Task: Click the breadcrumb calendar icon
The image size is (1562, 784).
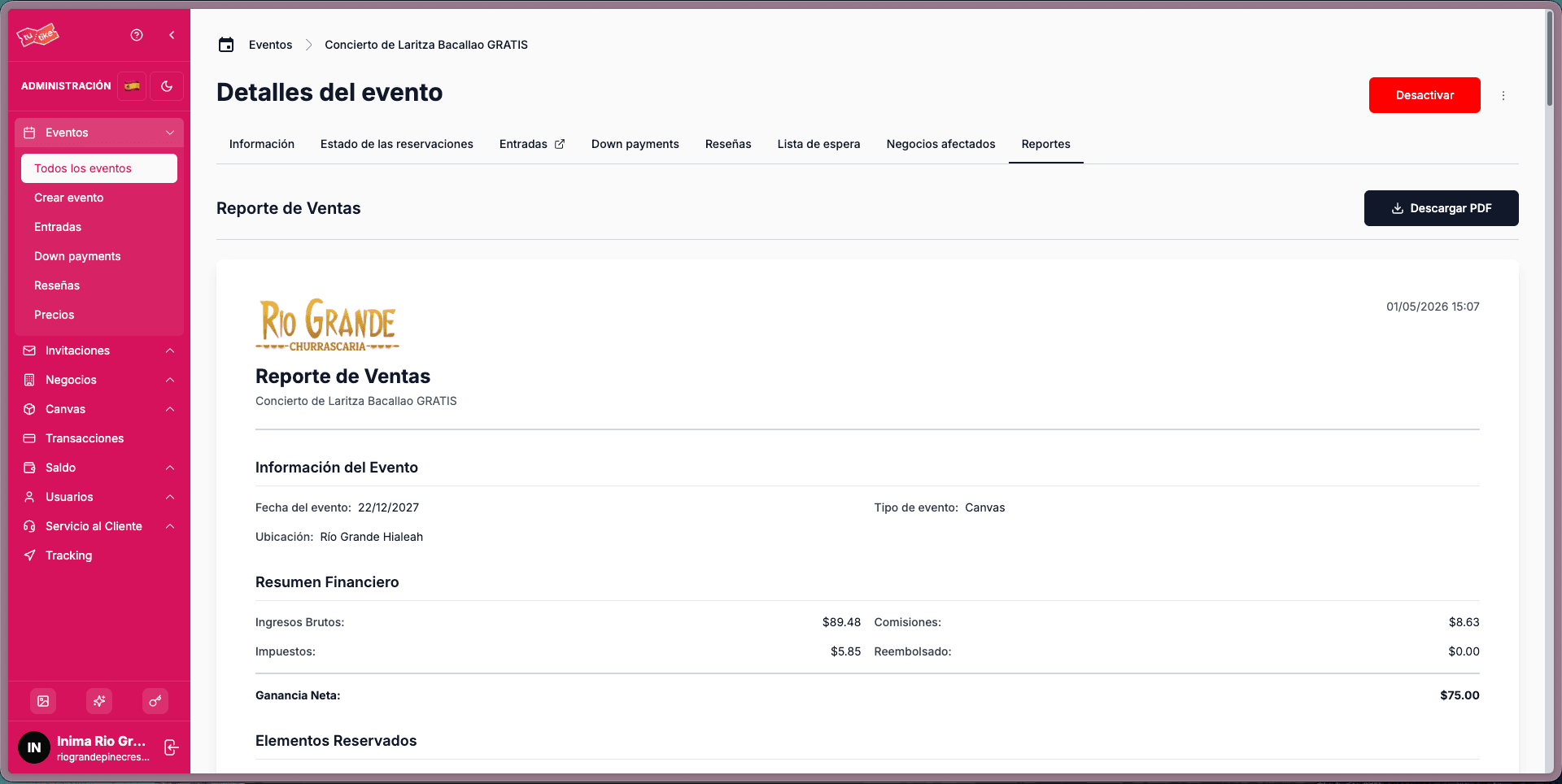Action: click(226, 45)
